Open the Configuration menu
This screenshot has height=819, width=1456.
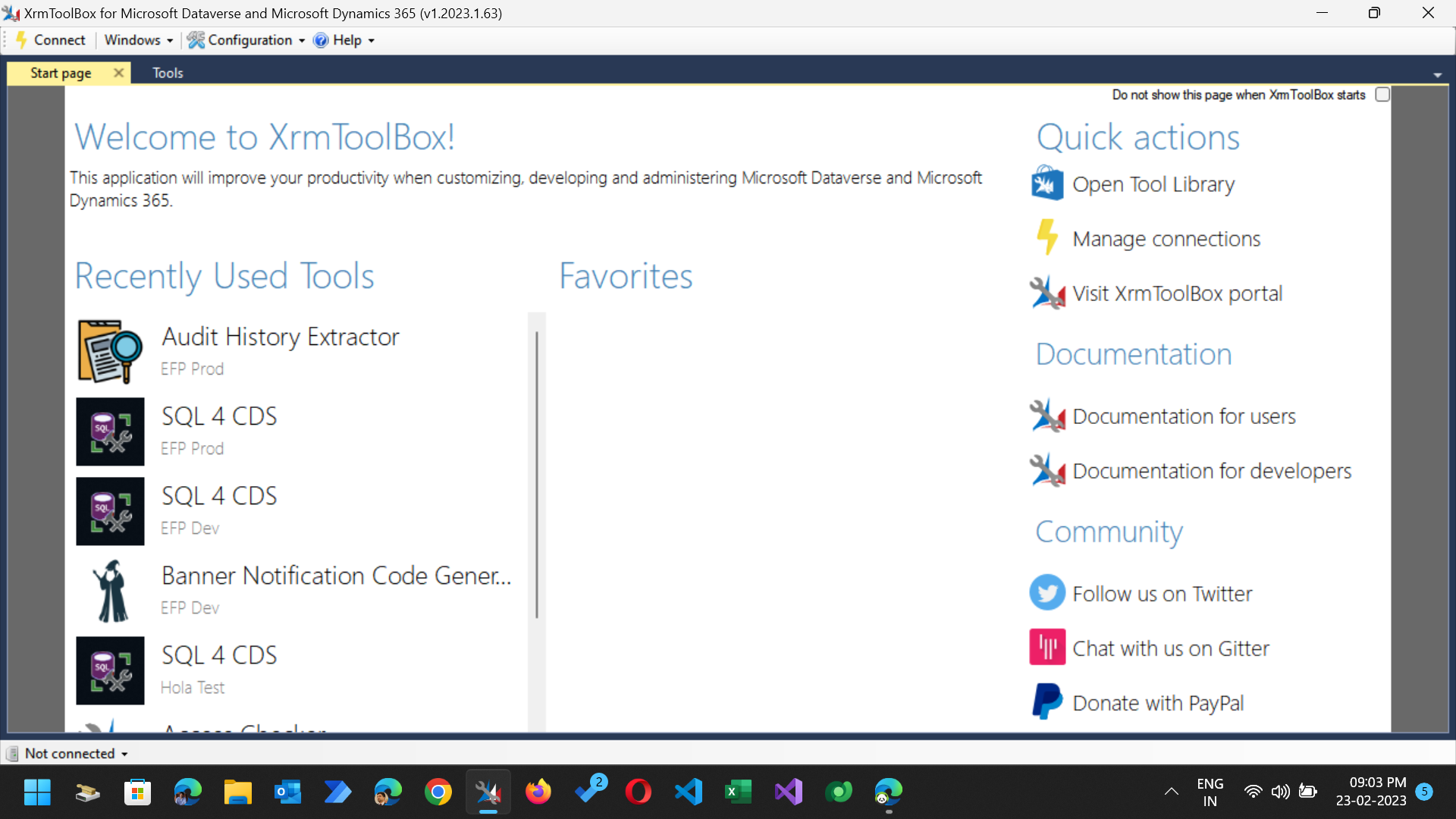[x=245, y=40]
